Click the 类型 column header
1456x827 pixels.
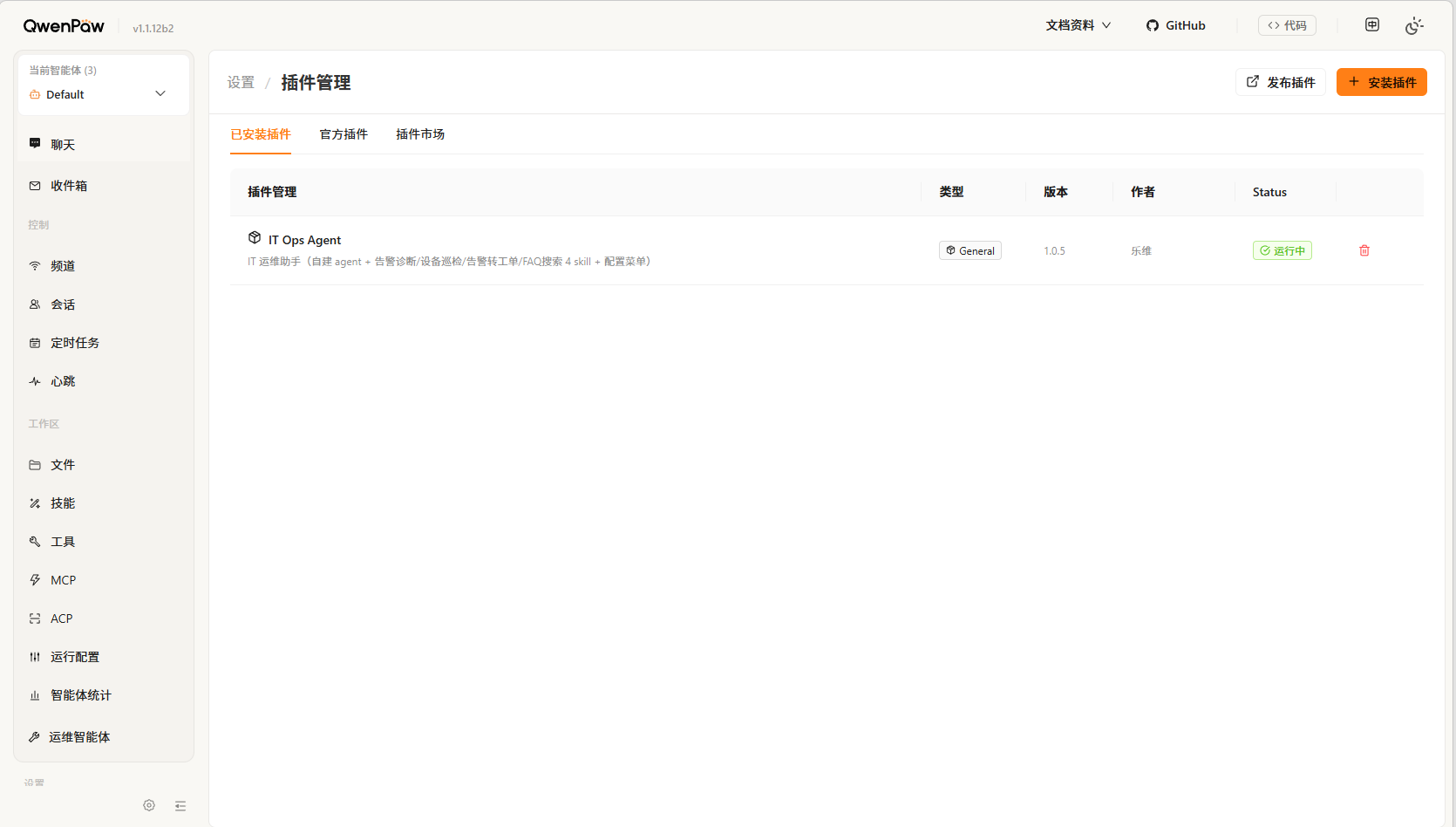(x=951, y=192)
